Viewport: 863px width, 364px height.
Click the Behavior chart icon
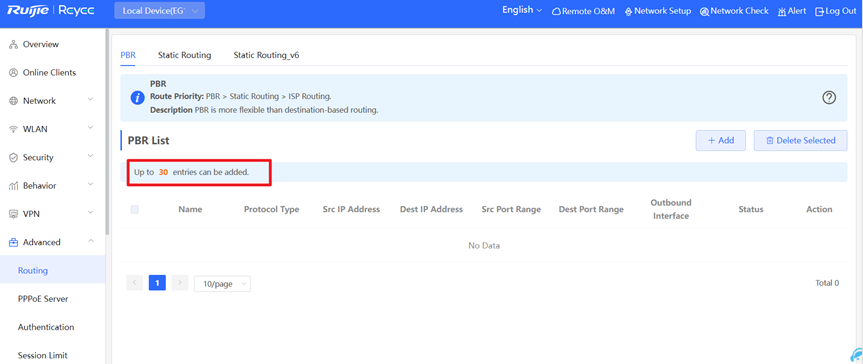[x=14, y=186]
